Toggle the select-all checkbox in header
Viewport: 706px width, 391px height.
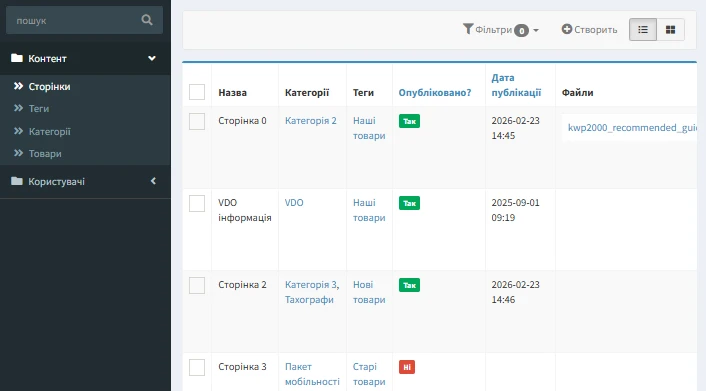click(197, 92)
